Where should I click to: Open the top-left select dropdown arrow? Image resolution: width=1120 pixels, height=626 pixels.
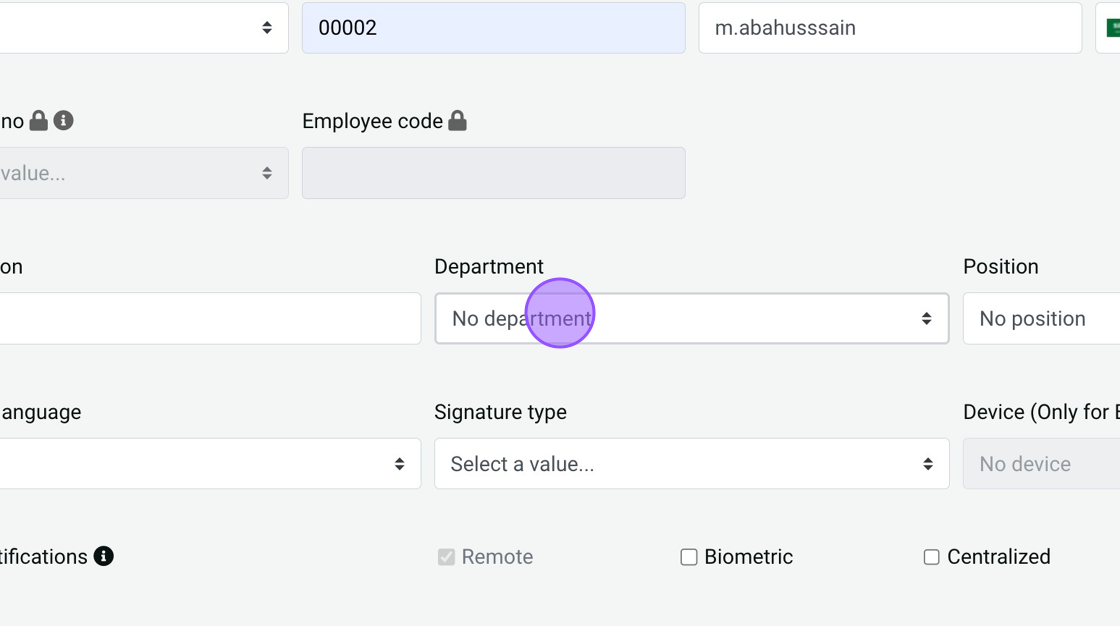click(266, 28)
